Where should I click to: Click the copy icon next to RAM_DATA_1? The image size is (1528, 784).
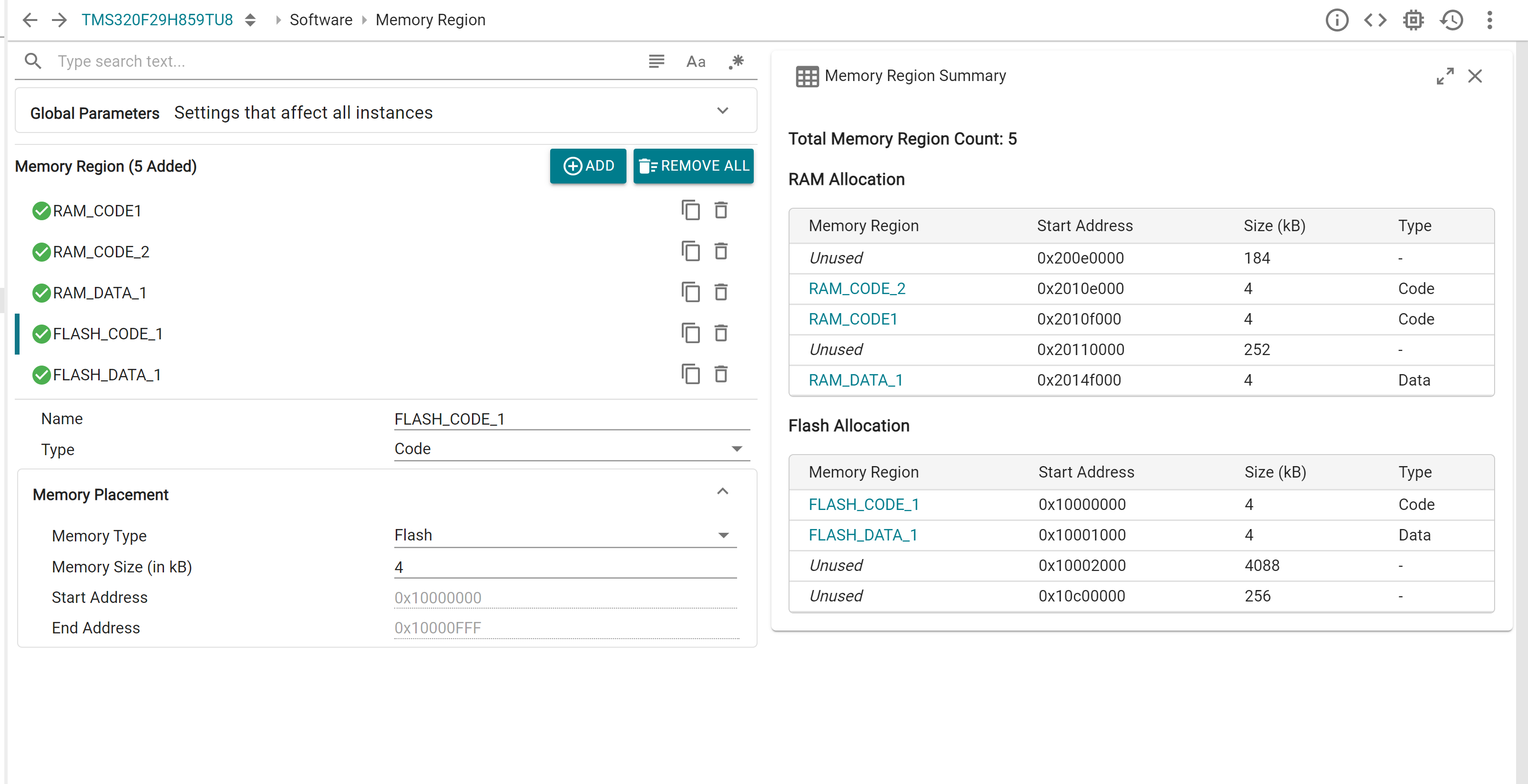[x=691, y=292]
